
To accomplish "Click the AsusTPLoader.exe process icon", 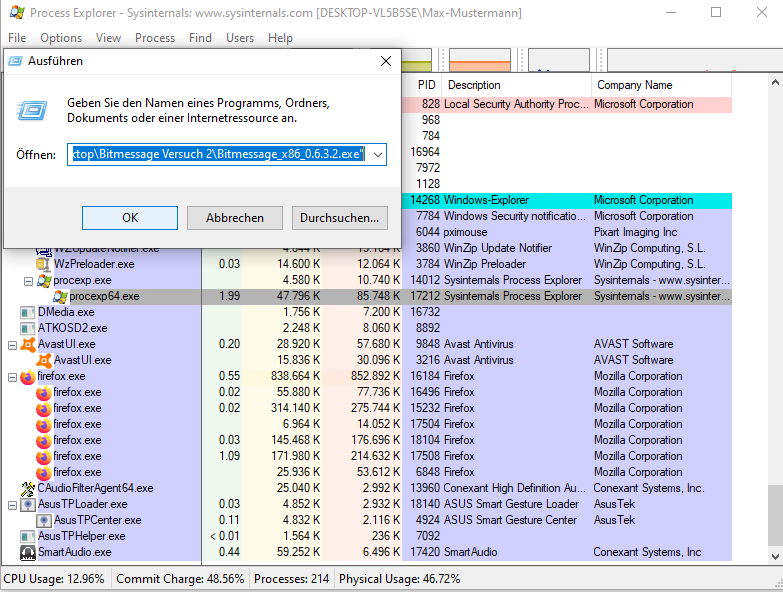I will [28, 505].
